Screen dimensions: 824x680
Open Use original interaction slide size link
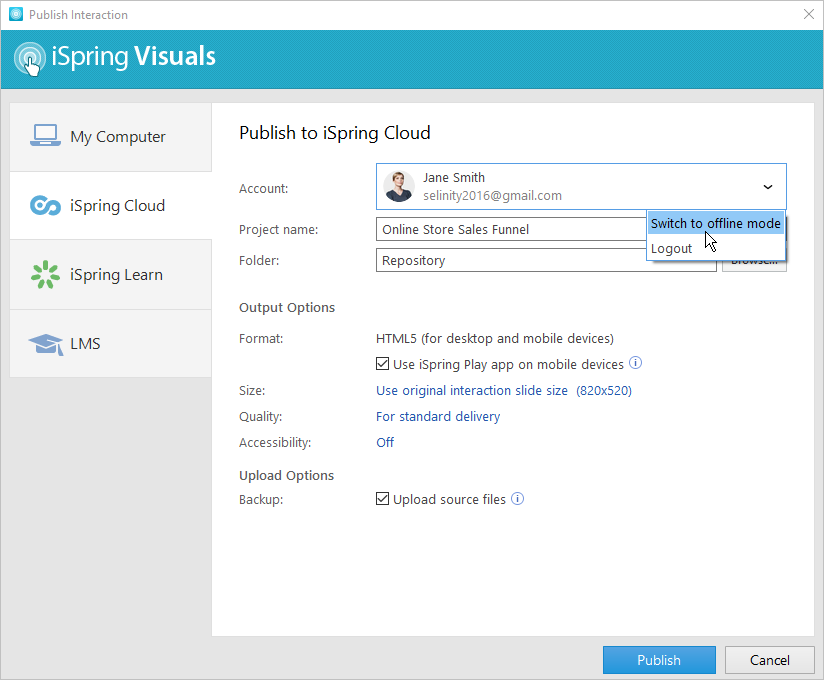click(x=503, y=390)
